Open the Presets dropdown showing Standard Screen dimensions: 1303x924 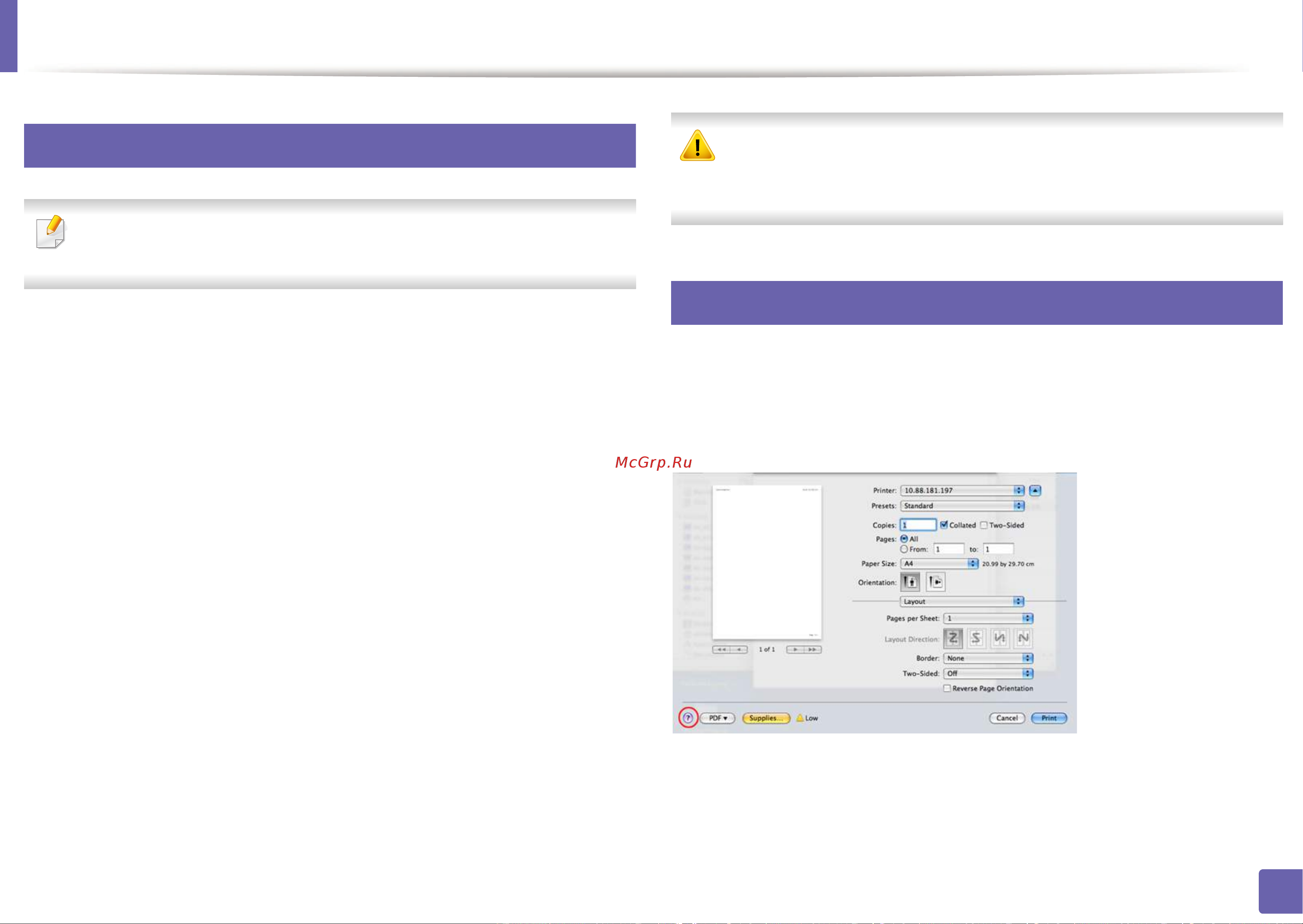(x=963, y=506)
